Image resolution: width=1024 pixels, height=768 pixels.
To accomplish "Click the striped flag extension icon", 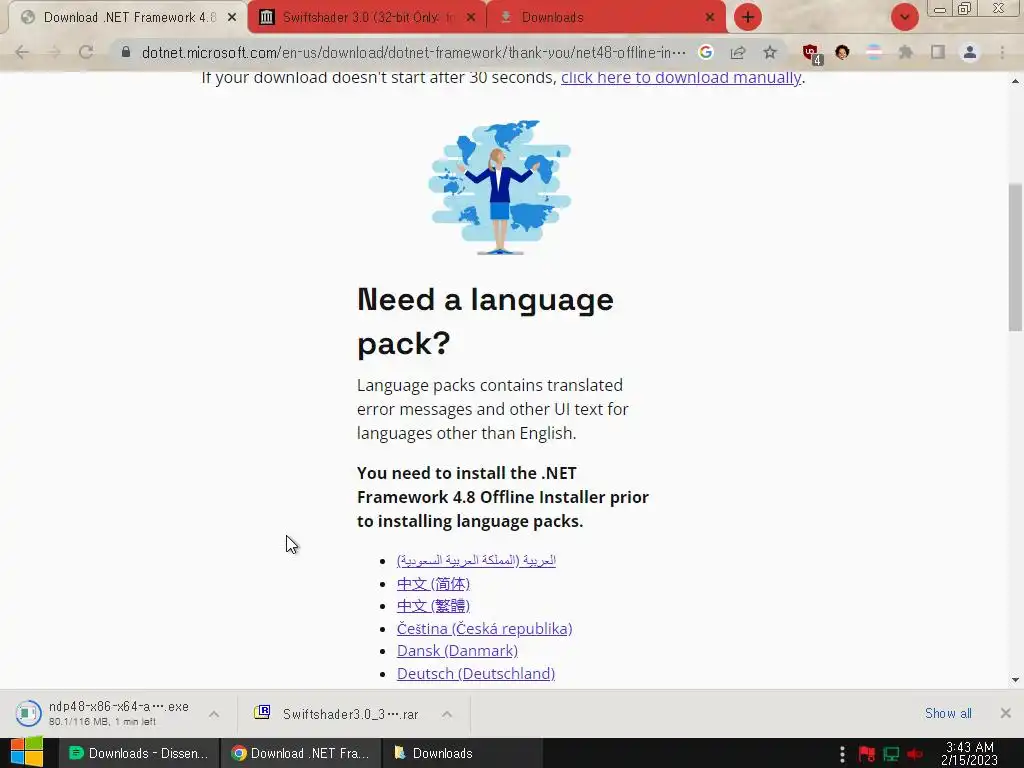I will pos(874,52).
